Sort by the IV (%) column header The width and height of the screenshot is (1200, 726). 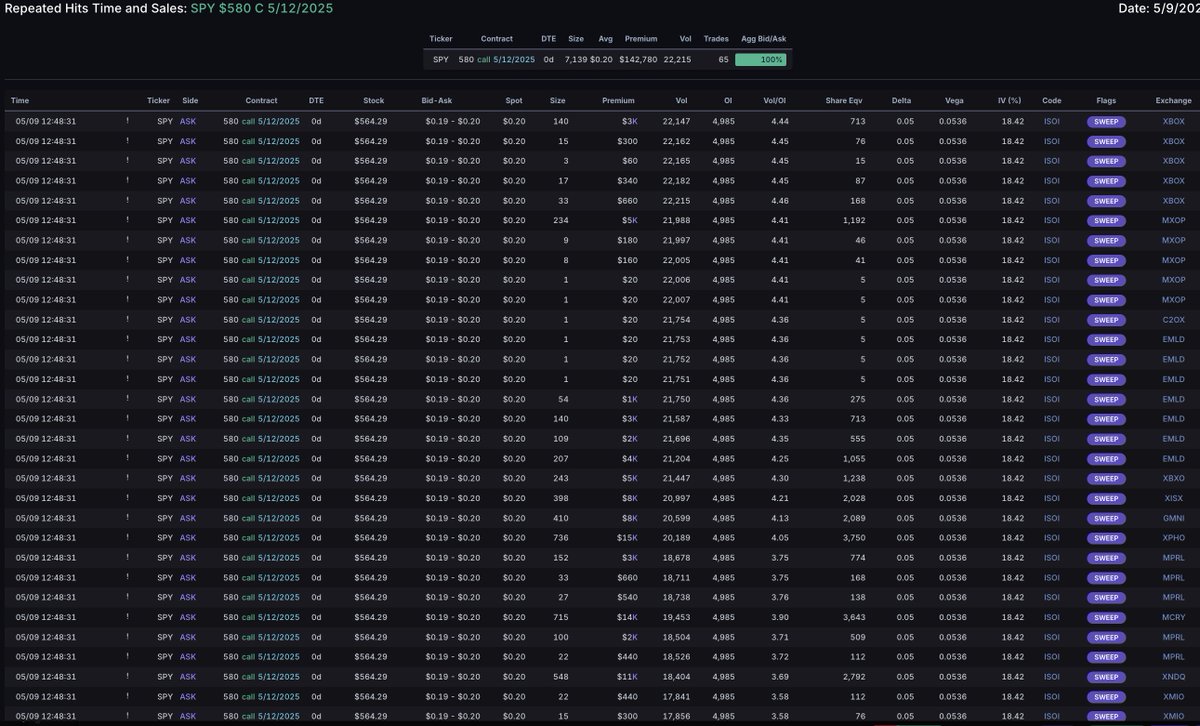1009,100
